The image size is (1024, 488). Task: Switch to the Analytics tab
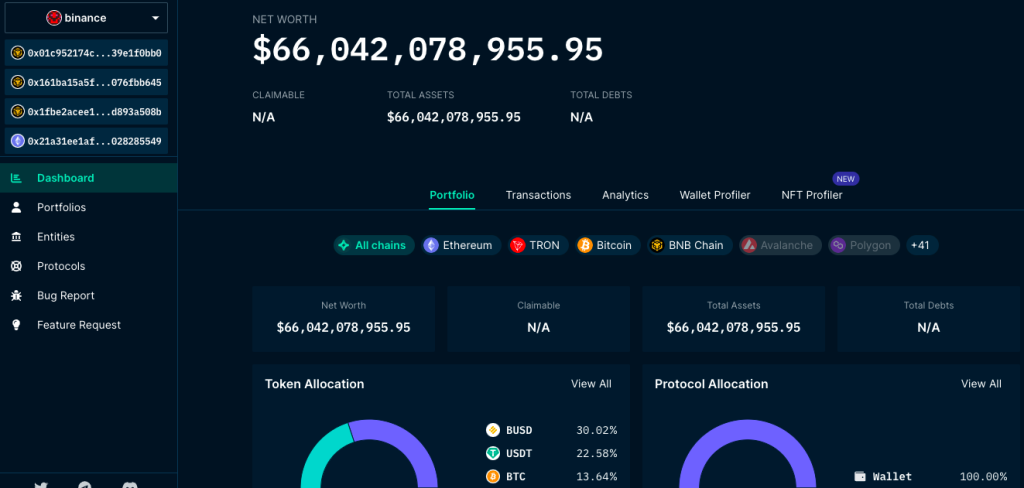tap(625, 195)
